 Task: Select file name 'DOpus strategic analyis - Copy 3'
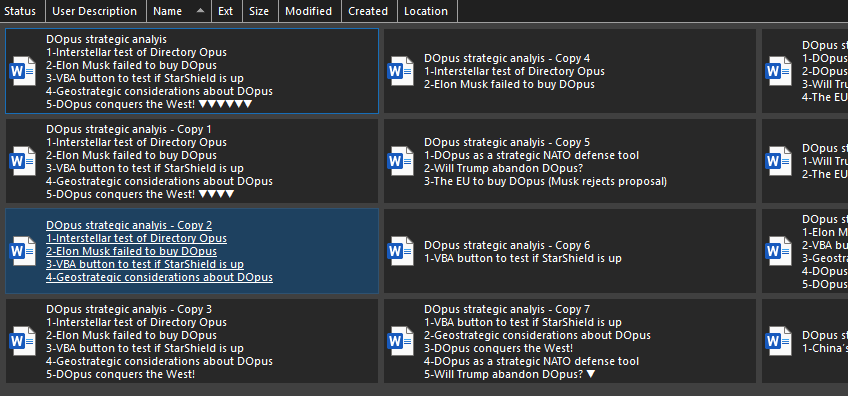click(129, 309)
